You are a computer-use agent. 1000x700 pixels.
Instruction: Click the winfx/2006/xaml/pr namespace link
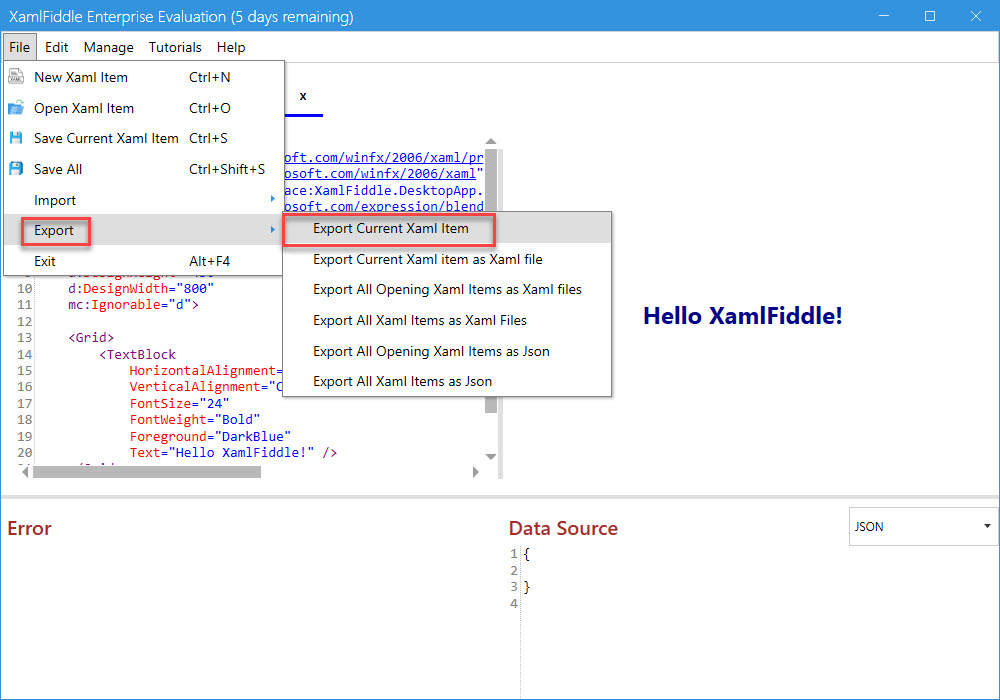pyautogui.click(x=384, y=157)
